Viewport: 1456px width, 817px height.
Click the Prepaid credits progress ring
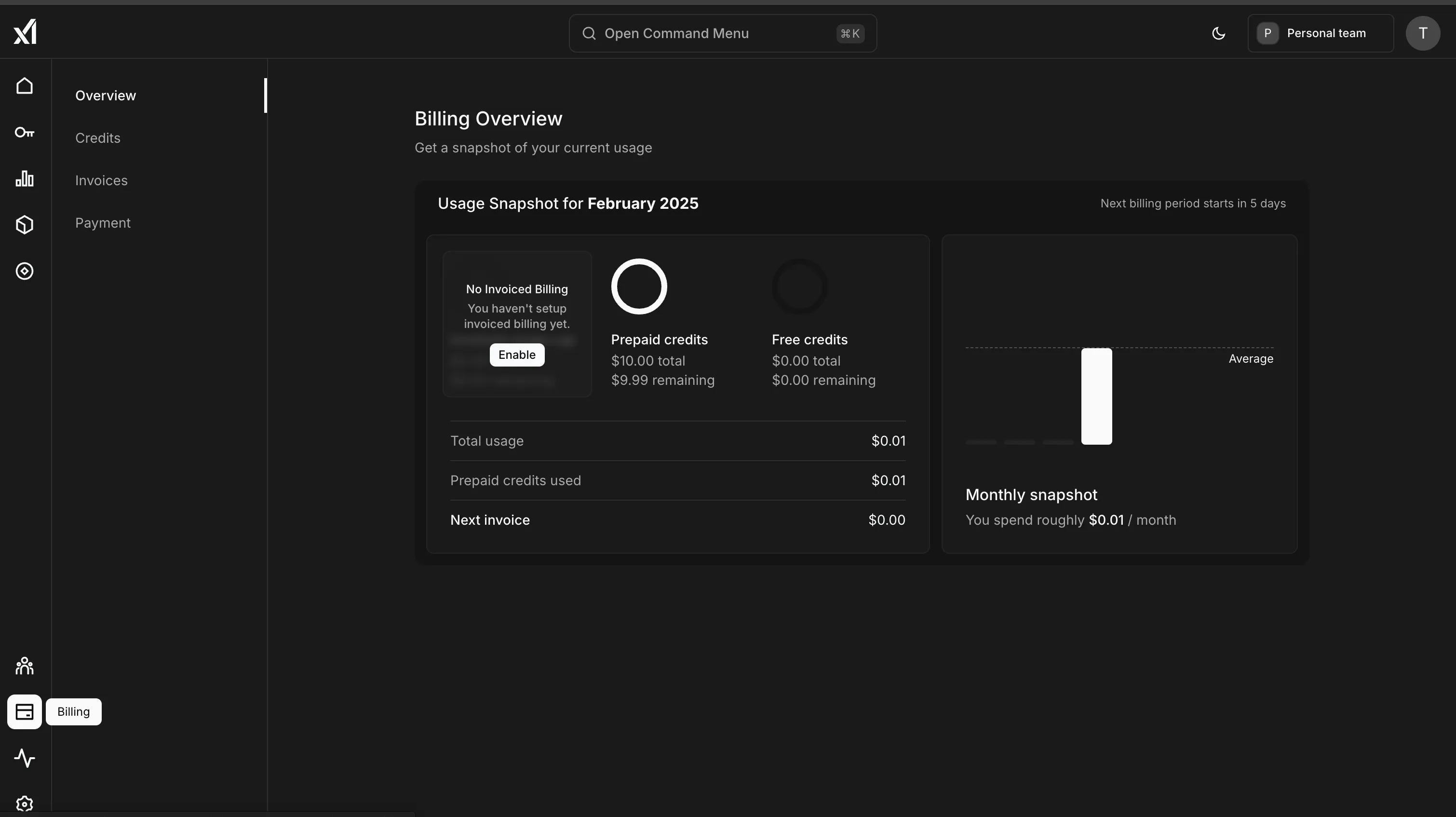pos(639,286)
